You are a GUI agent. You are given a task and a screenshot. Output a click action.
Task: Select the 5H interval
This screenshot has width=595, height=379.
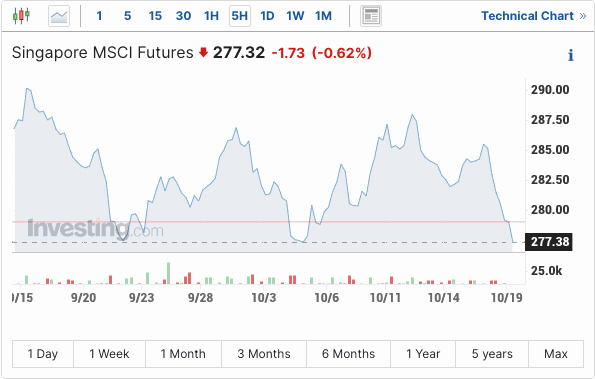click(240, 16)
